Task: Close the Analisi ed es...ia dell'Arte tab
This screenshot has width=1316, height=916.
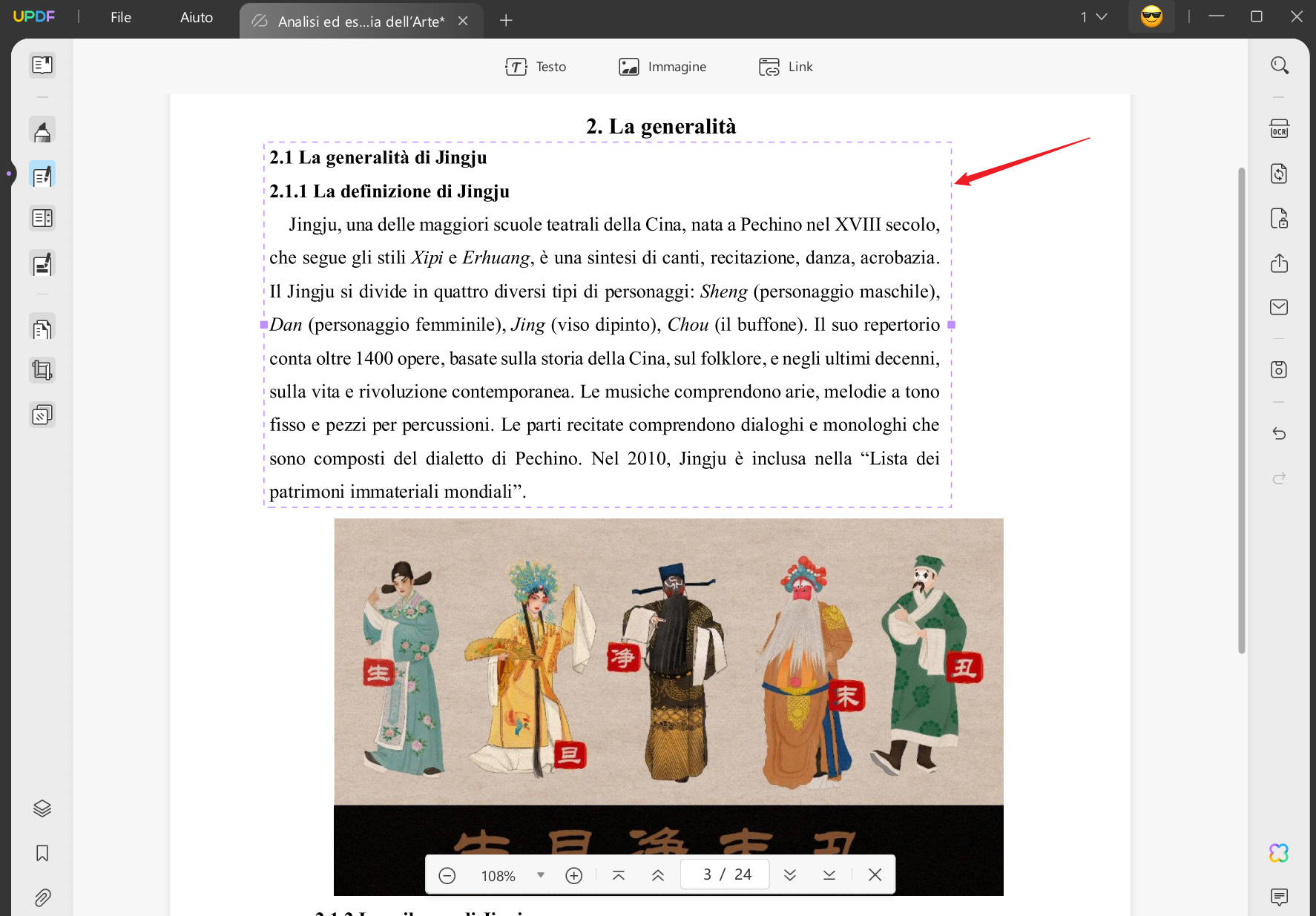Action: pos(463,21)
